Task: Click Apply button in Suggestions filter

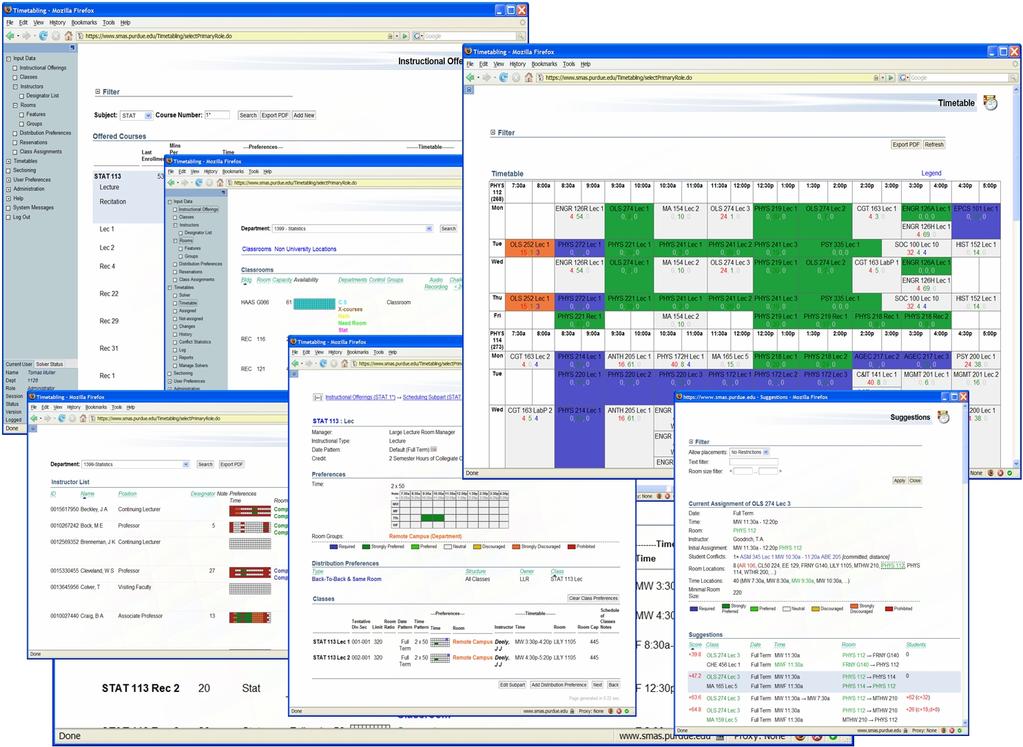Action: tap(899, 480)
